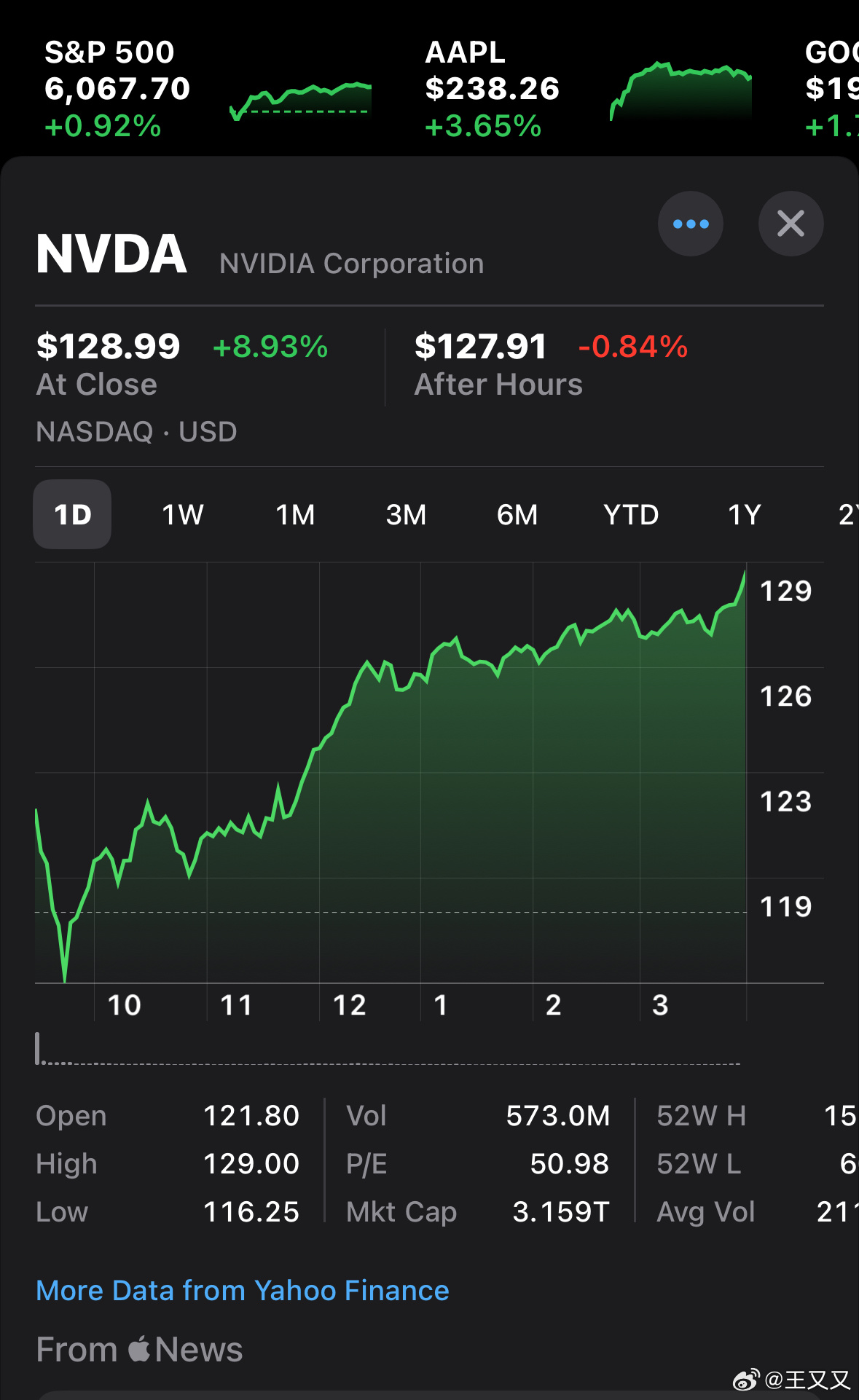Select the YTD chart range
The height and width of the screenshot is (1400, 859).
click(x=631, y=514)
